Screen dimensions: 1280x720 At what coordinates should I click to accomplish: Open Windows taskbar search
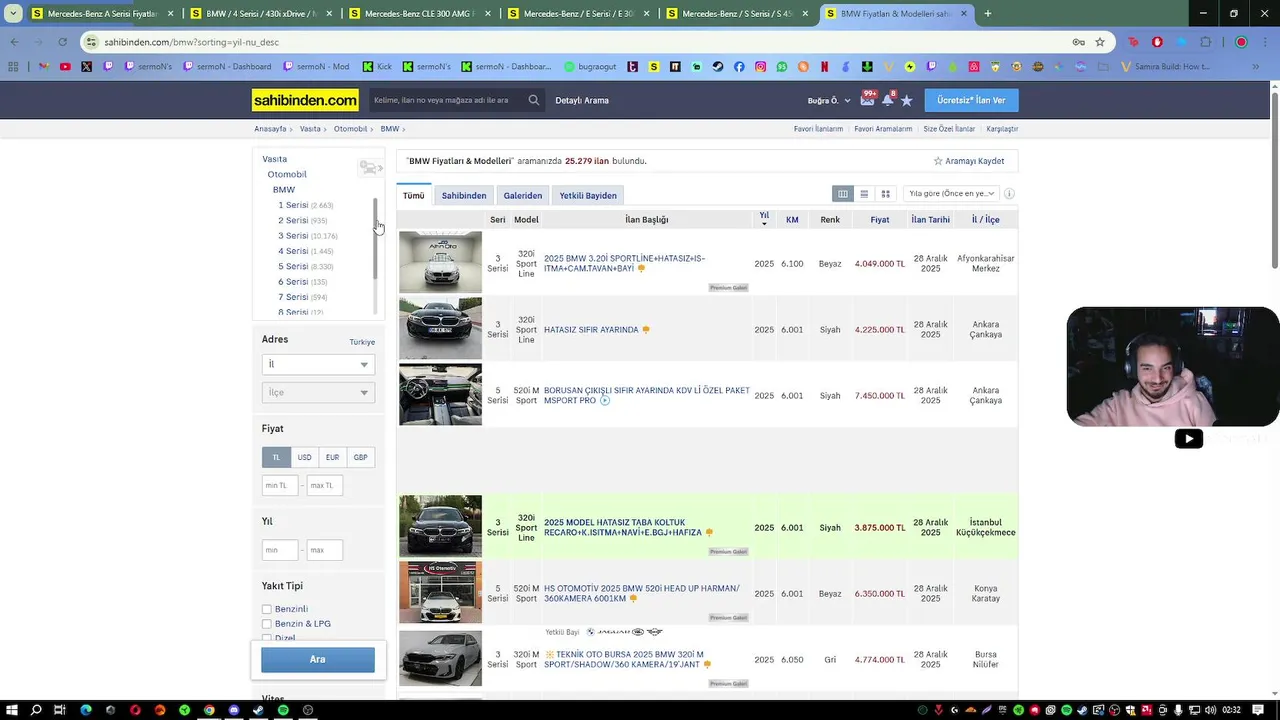click(x=36, y=710)
